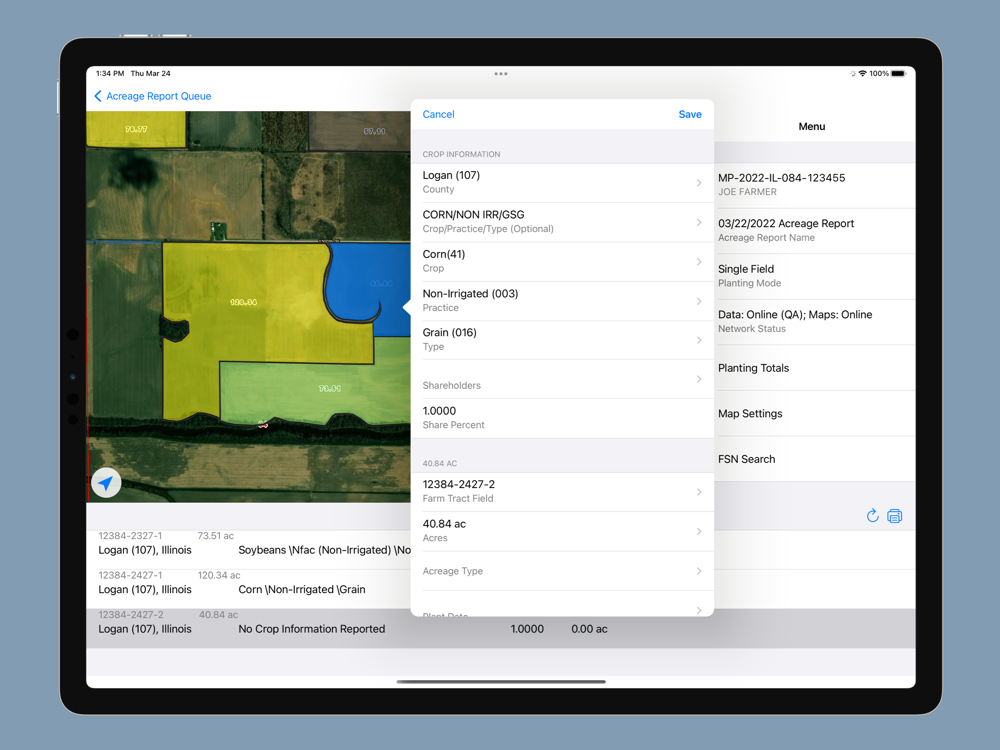Open the Shareholders row
Viewport: 1000px width, 750px height.
562,379
